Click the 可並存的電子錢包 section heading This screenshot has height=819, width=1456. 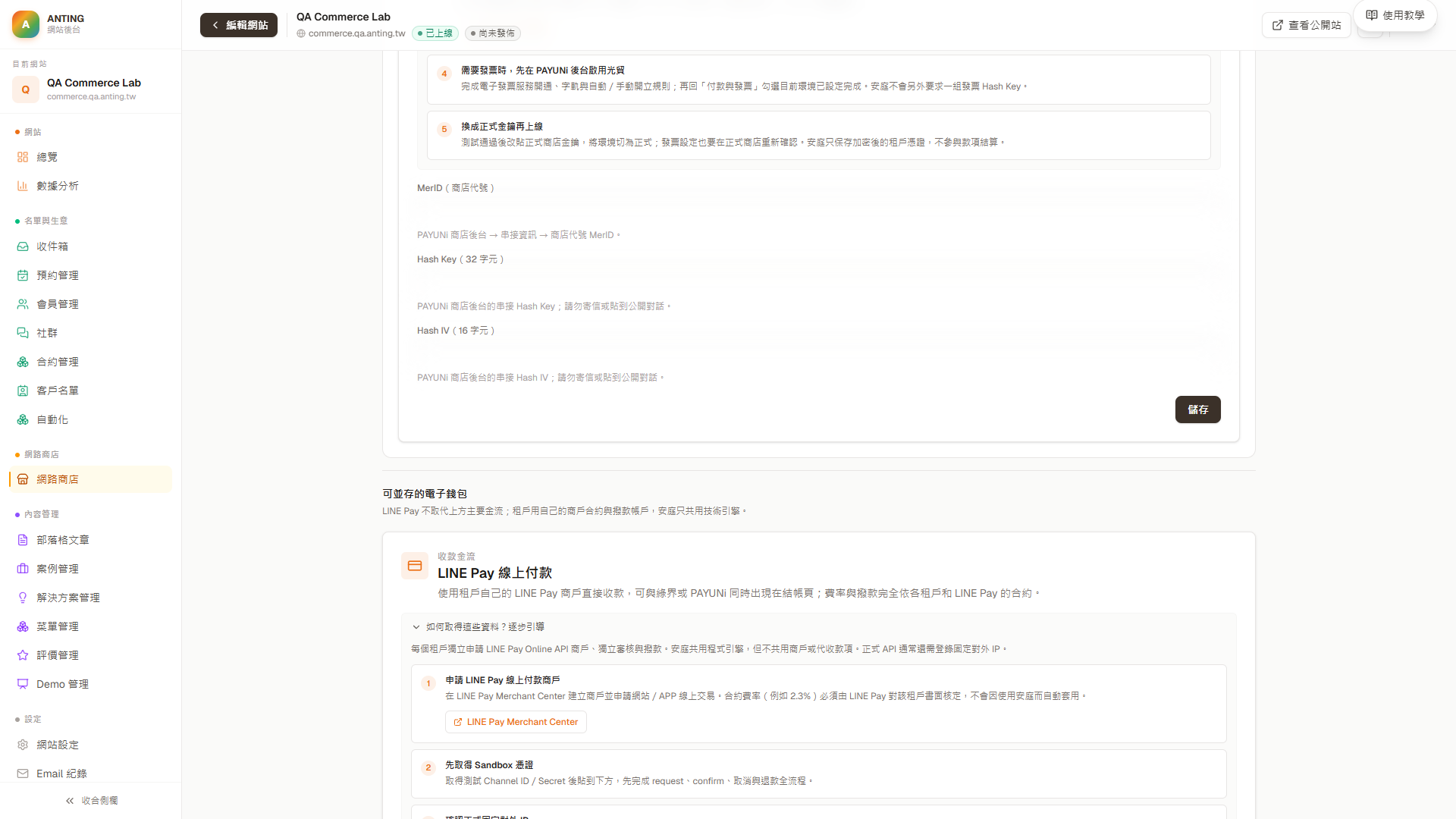click(425, 494)
